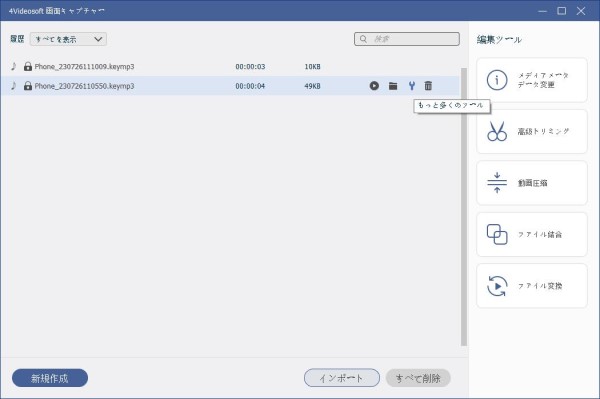
Task: Minimize the 4Videosoft window
Action: [542, 11]
